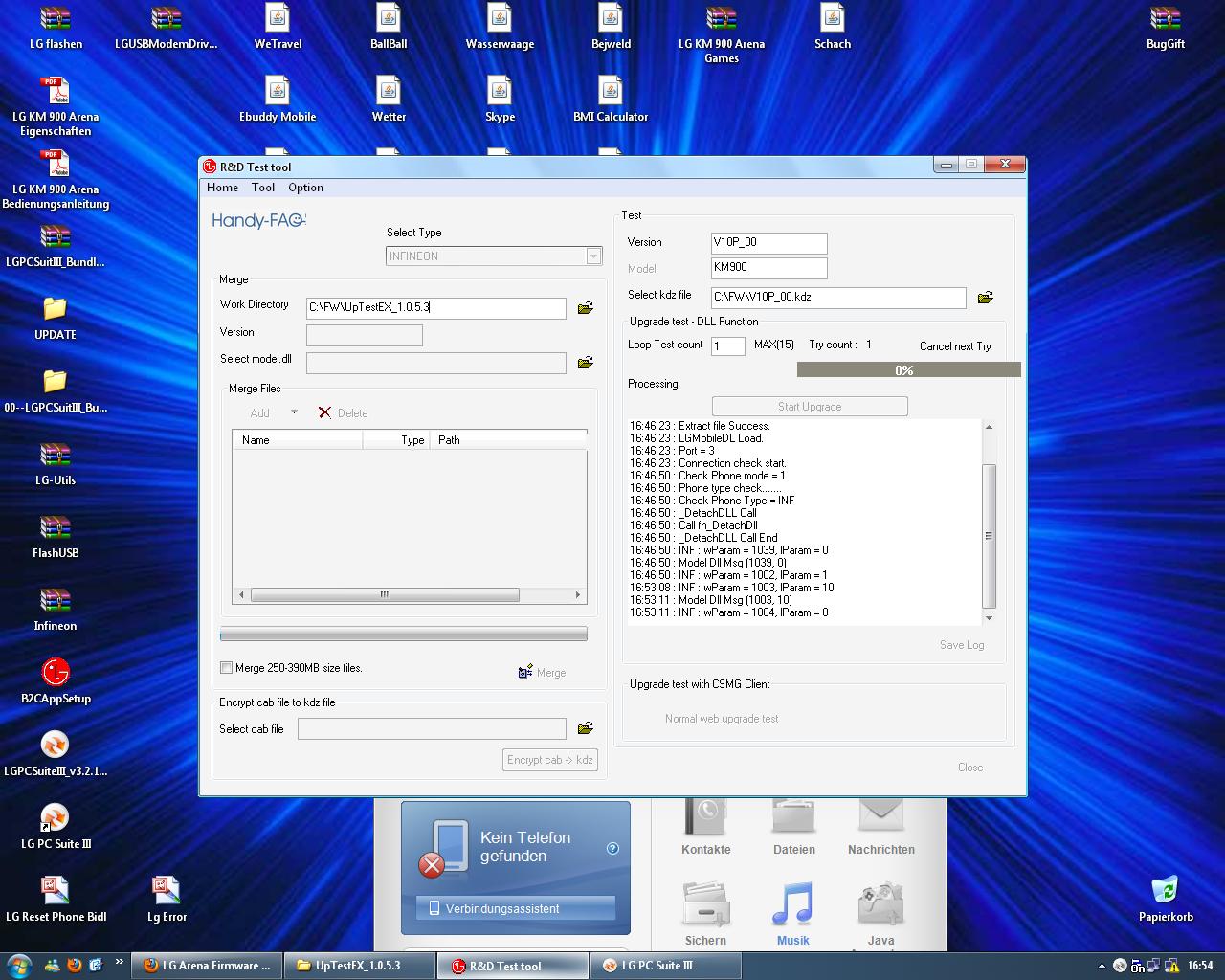Click help icon beside Kein Telefon gefunden
The height and width of the screenshot is (980, 1225).
[x=612, y=848]
